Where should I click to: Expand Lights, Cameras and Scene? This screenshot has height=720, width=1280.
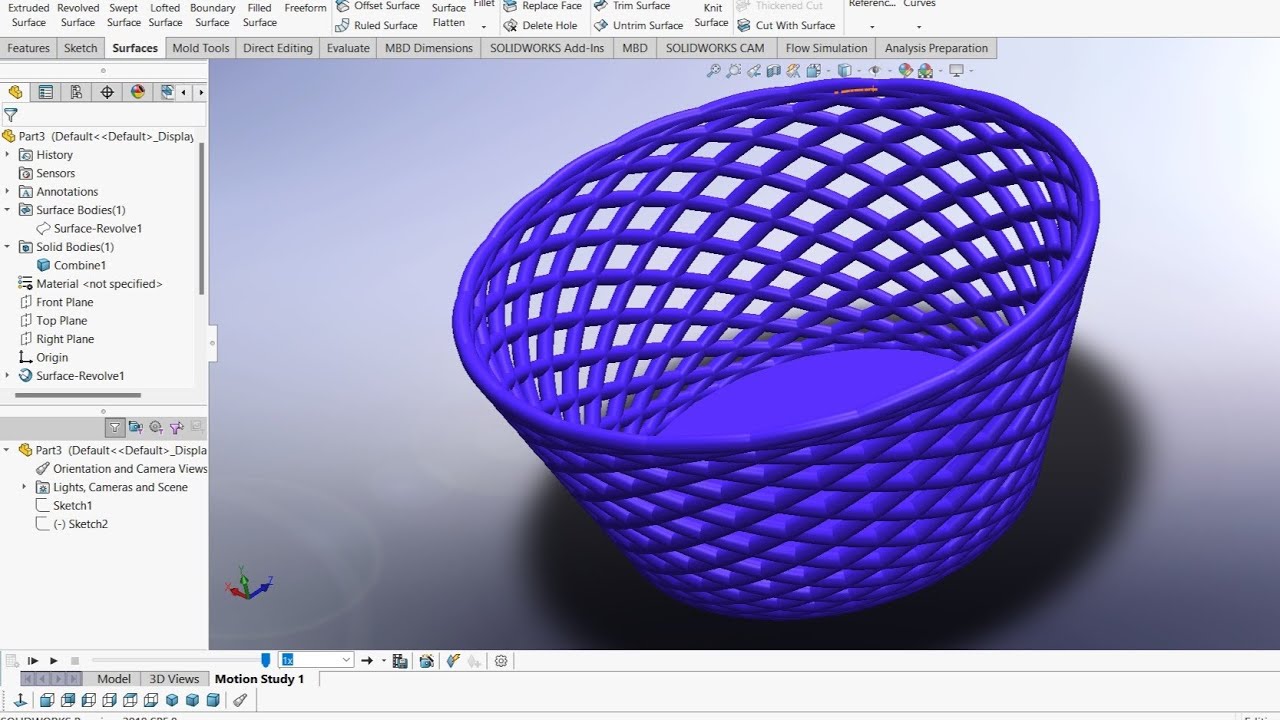click(24, 487)
